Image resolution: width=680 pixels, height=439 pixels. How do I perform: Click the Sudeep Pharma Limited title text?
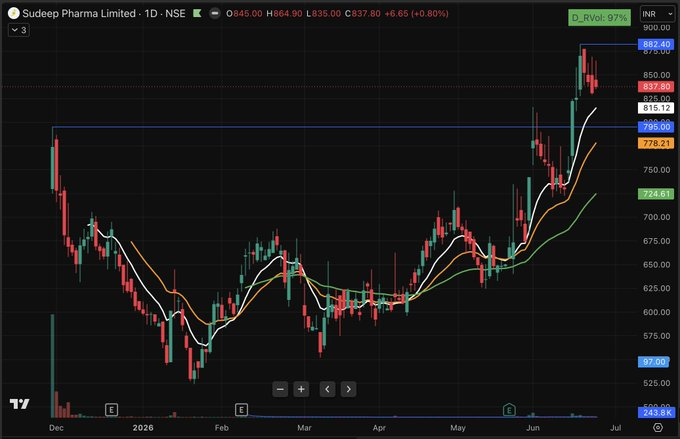pyautogui.click(x=79, y=13)
